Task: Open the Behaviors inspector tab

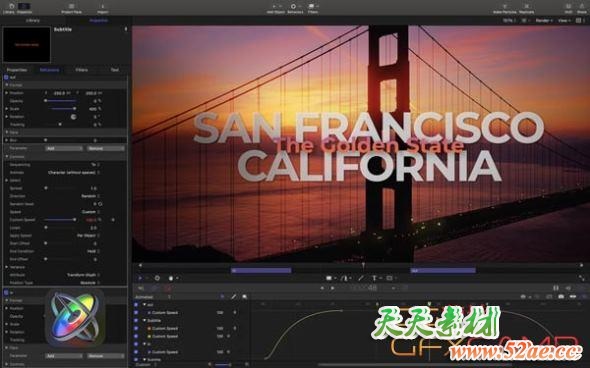Action: coord(49,70)
